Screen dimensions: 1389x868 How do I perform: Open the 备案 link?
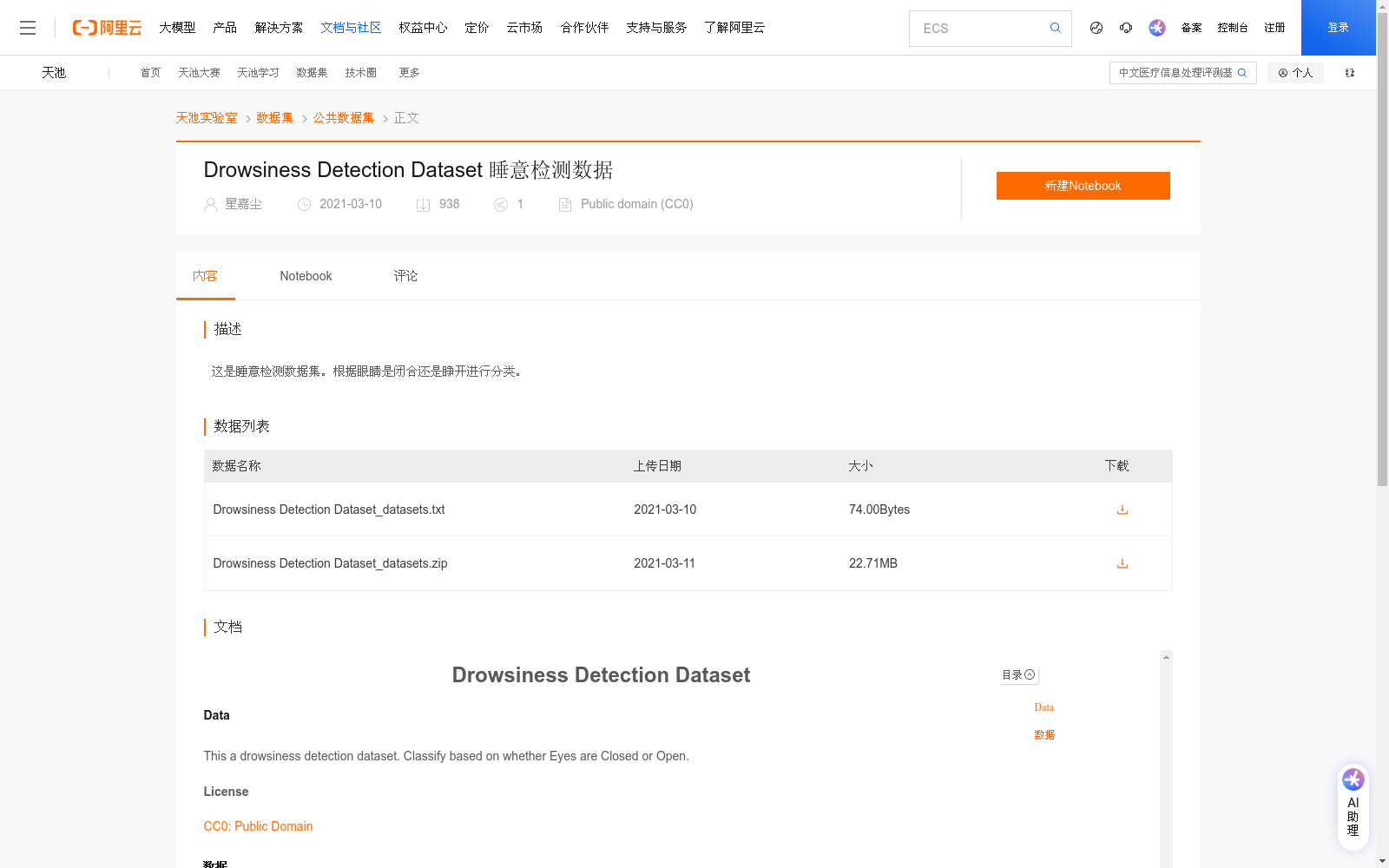1191,28
